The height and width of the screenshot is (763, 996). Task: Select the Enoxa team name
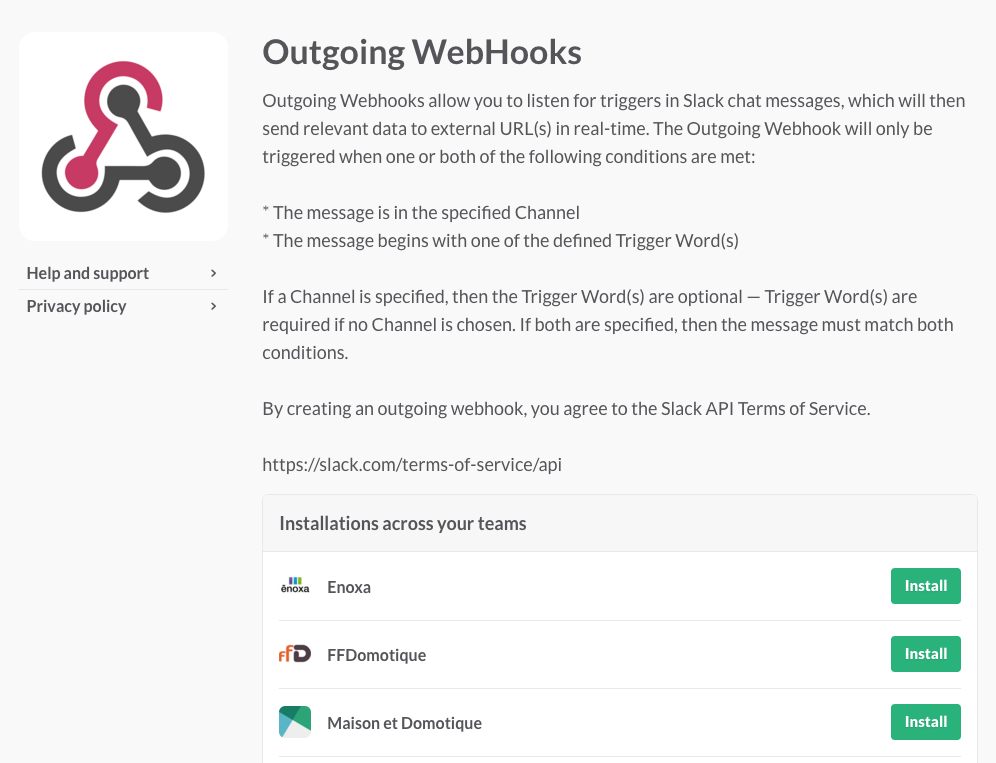(349, 587)
